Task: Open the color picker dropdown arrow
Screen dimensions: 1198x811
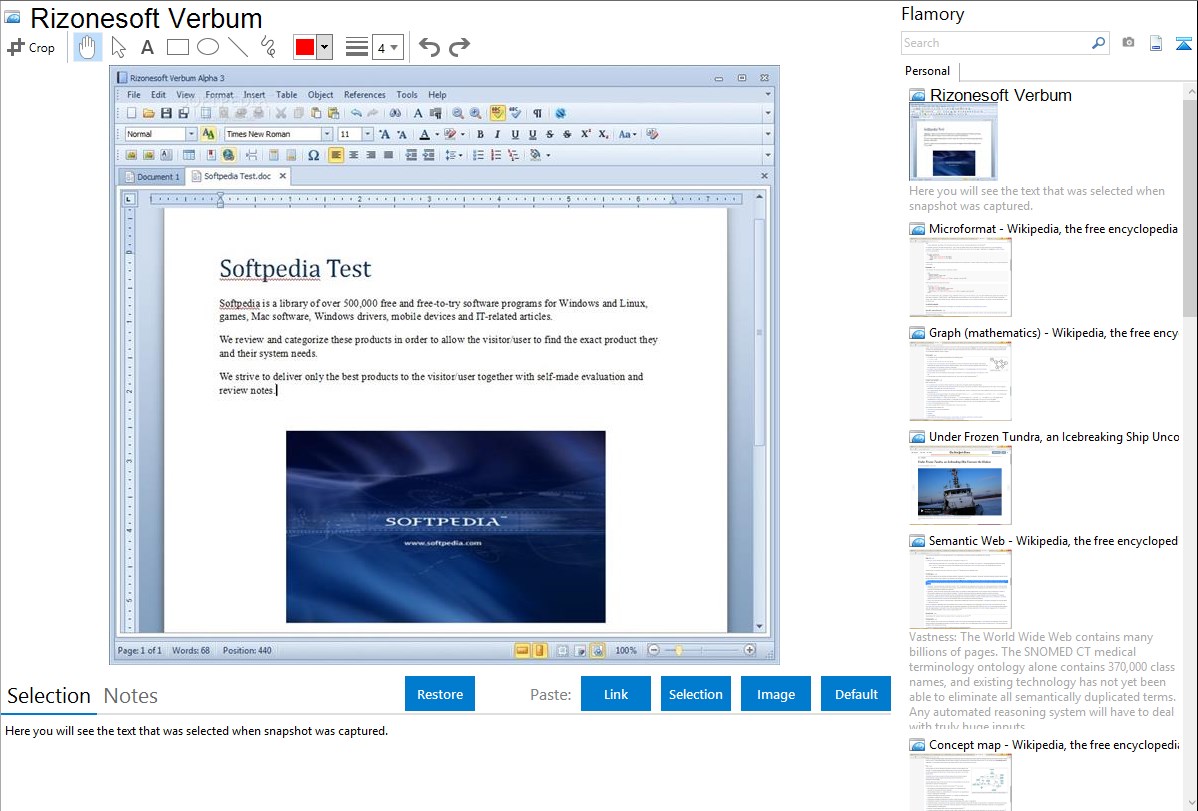Action: tap(324, 47)
